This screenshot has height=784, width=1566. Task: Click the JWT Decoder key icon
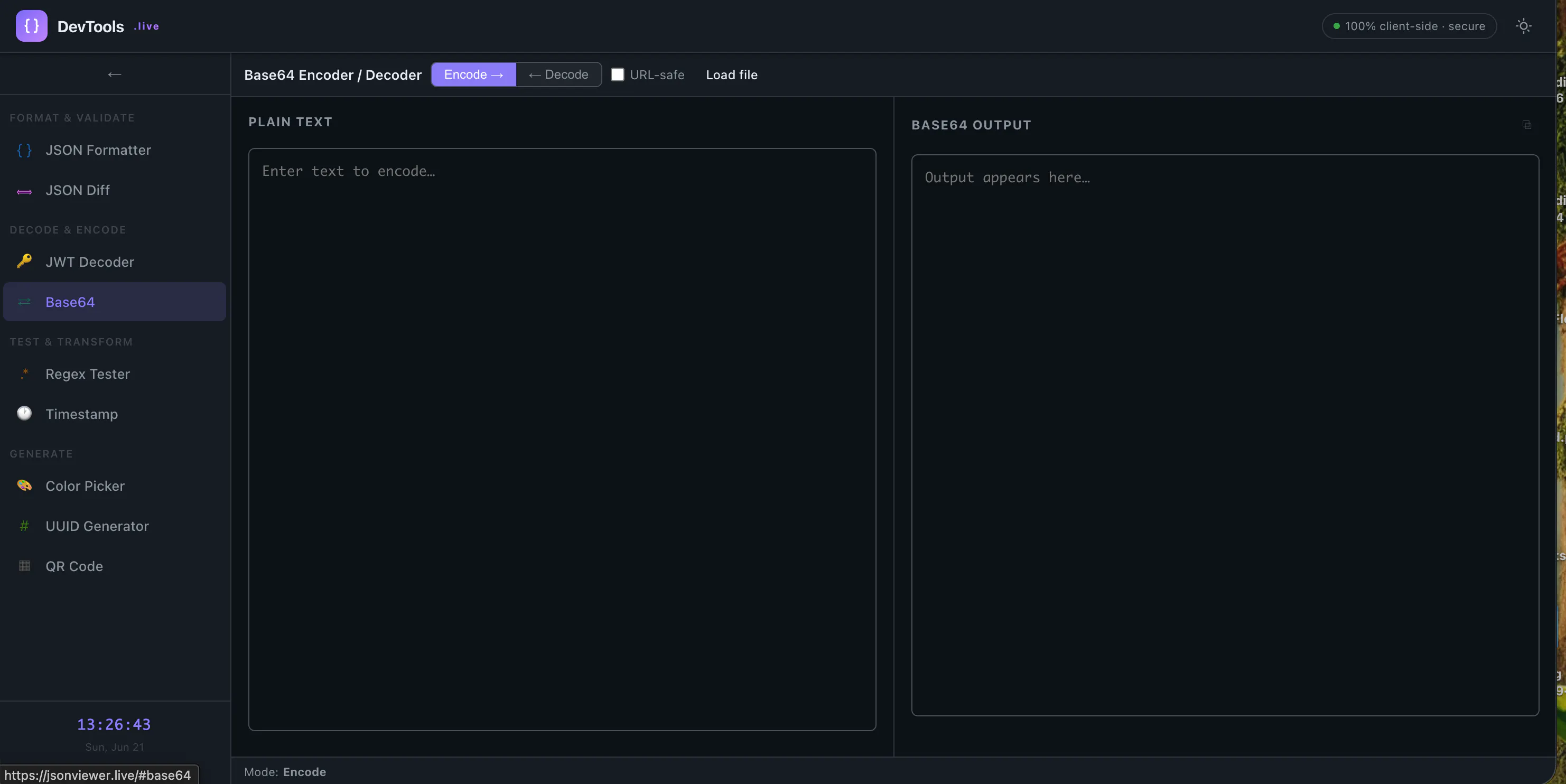(x=24, y=262)
